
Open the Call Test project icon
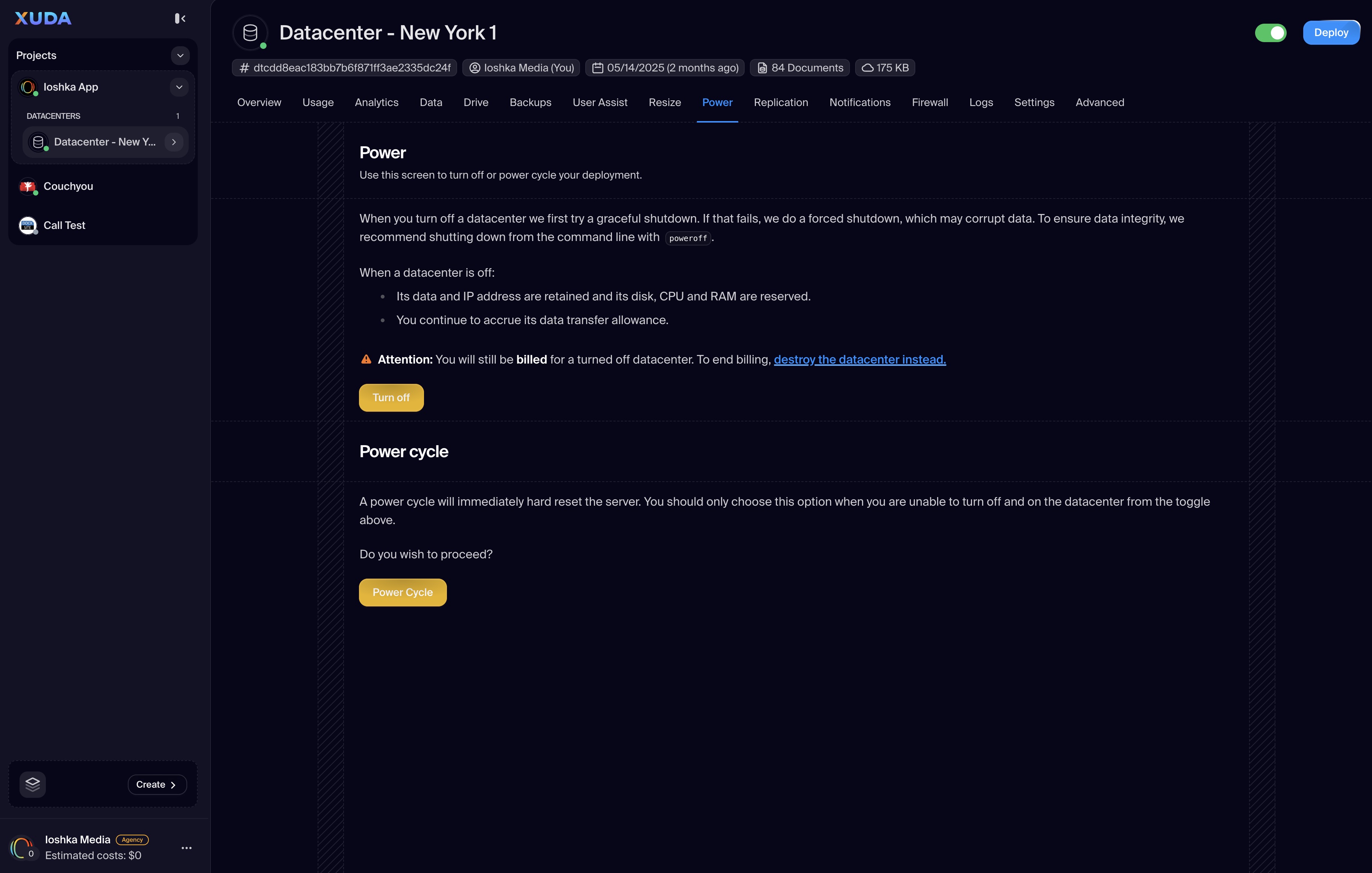pos(27,225)
